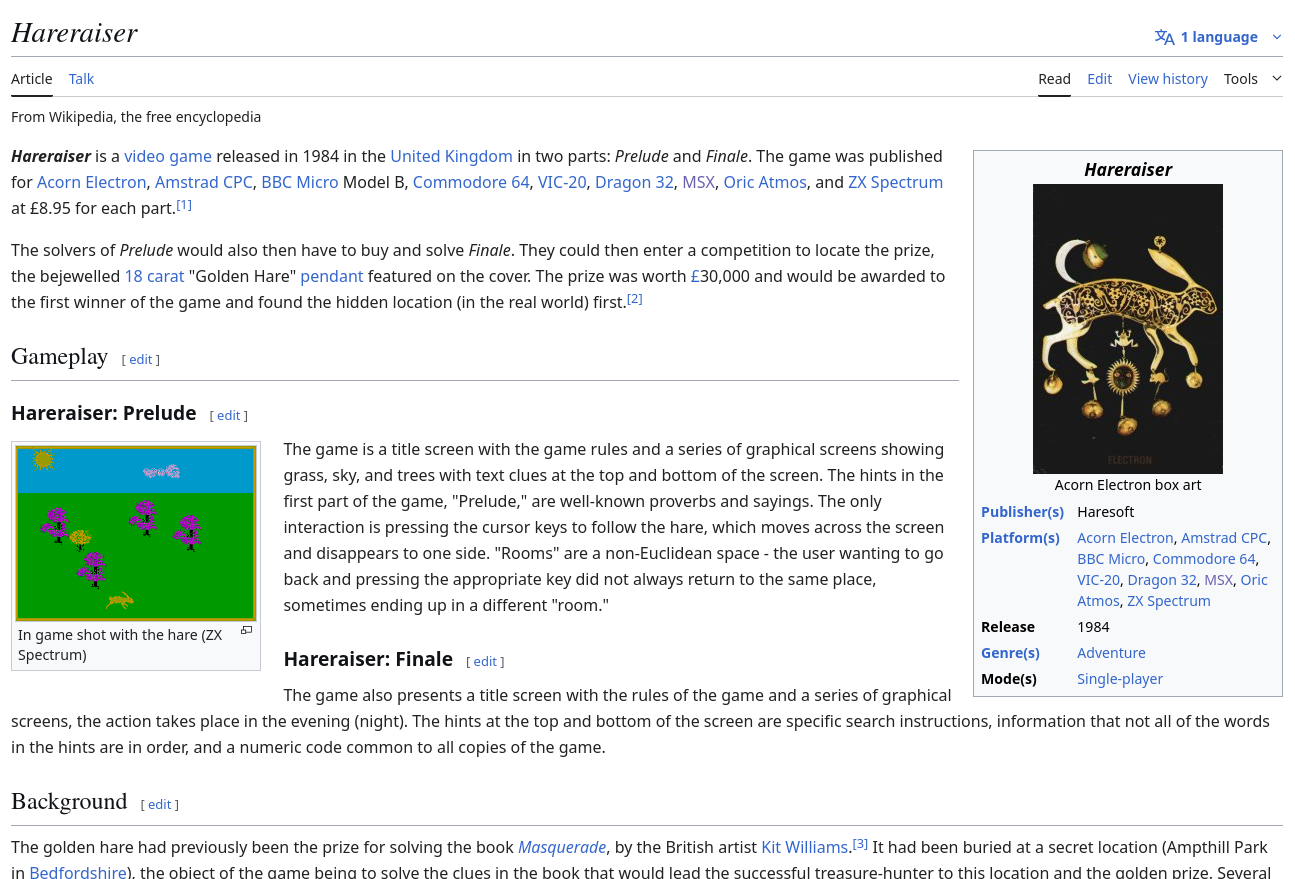The height and width of the screenshot is (879, 1295).
Task: Expand the Tools dropdown chevron
Action: pyautogui.click(x=1277, y=78)
